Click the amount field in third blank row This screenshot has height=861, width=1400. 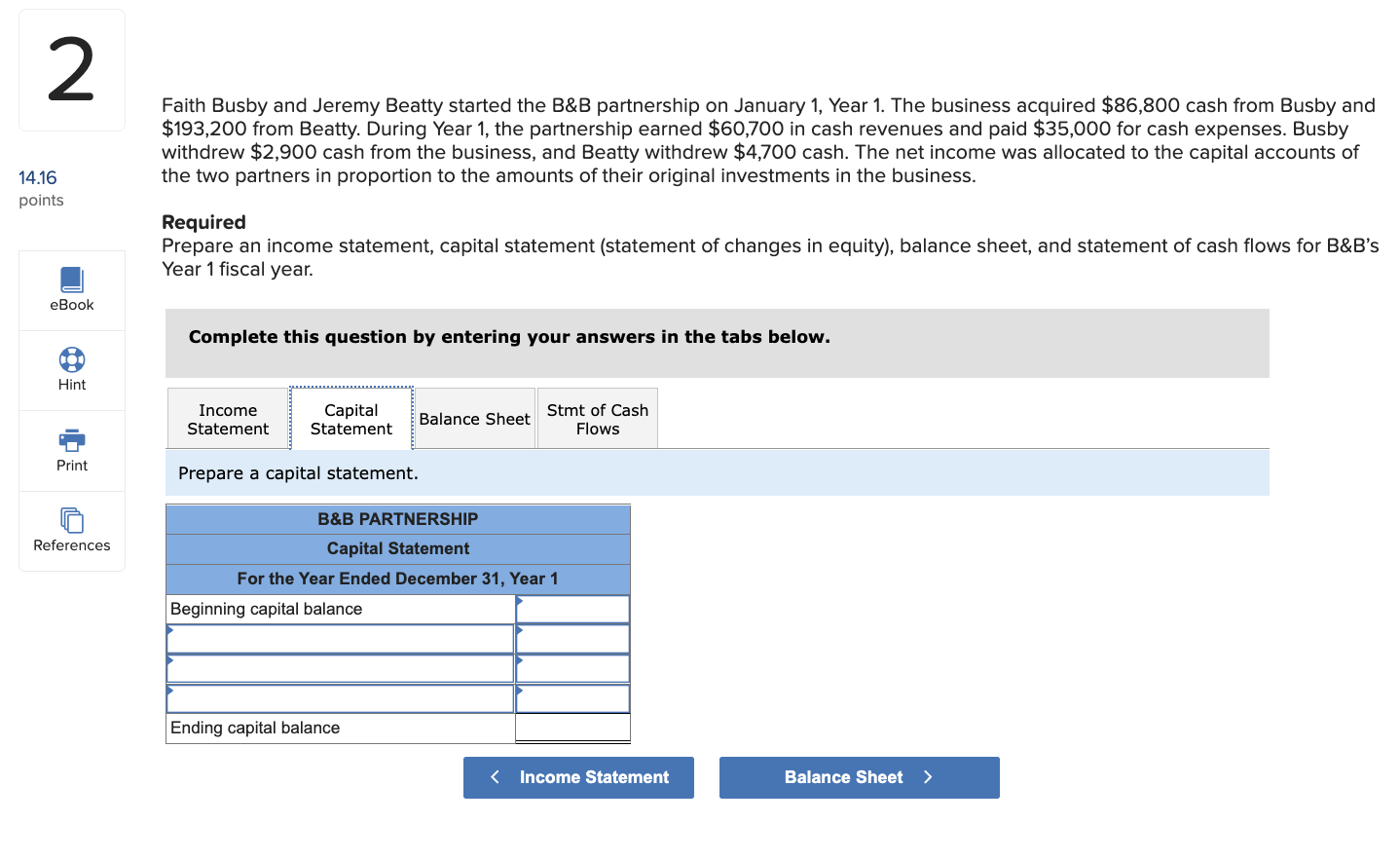click(x=572, y=698)
